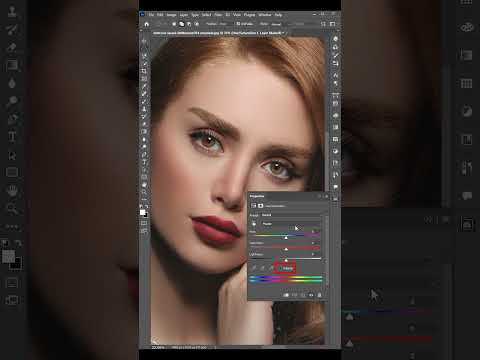
Task: Select the Move tool
Action: point(144,41)
